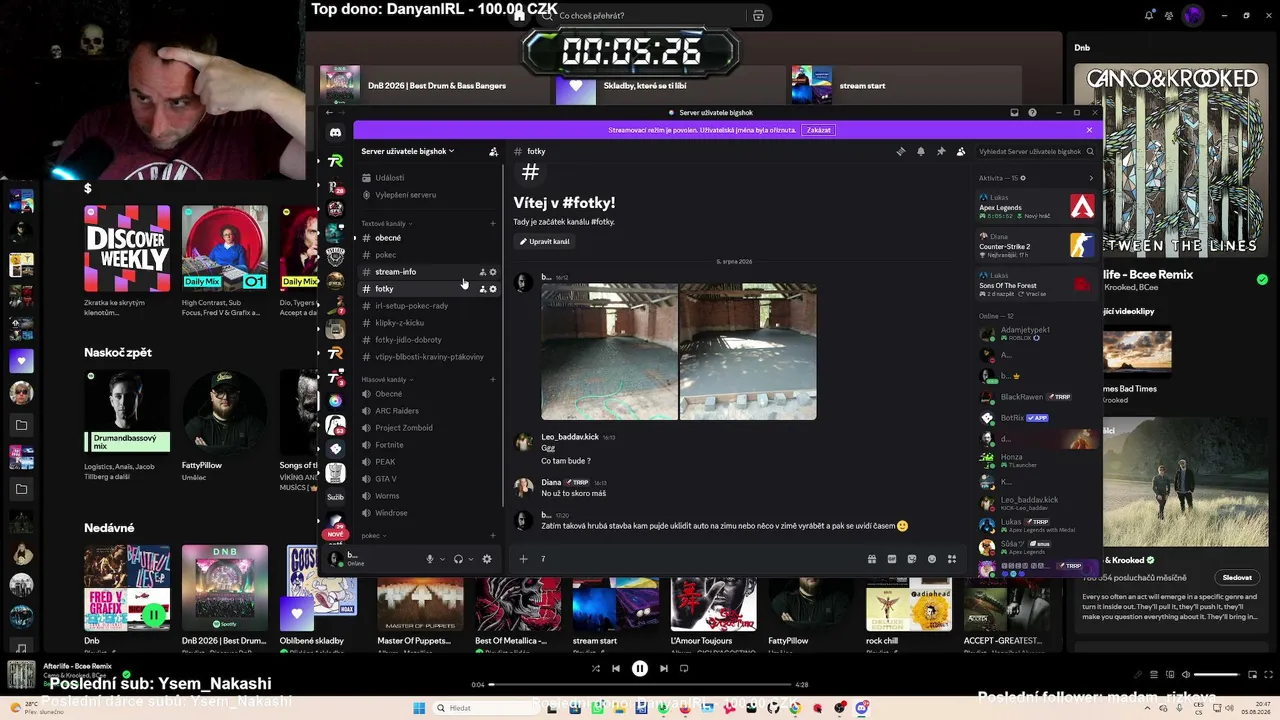Screen dimensions: 1280x720
Task: Join 'ARC Raiders' voice channel
Action: (x=429, y=411)
